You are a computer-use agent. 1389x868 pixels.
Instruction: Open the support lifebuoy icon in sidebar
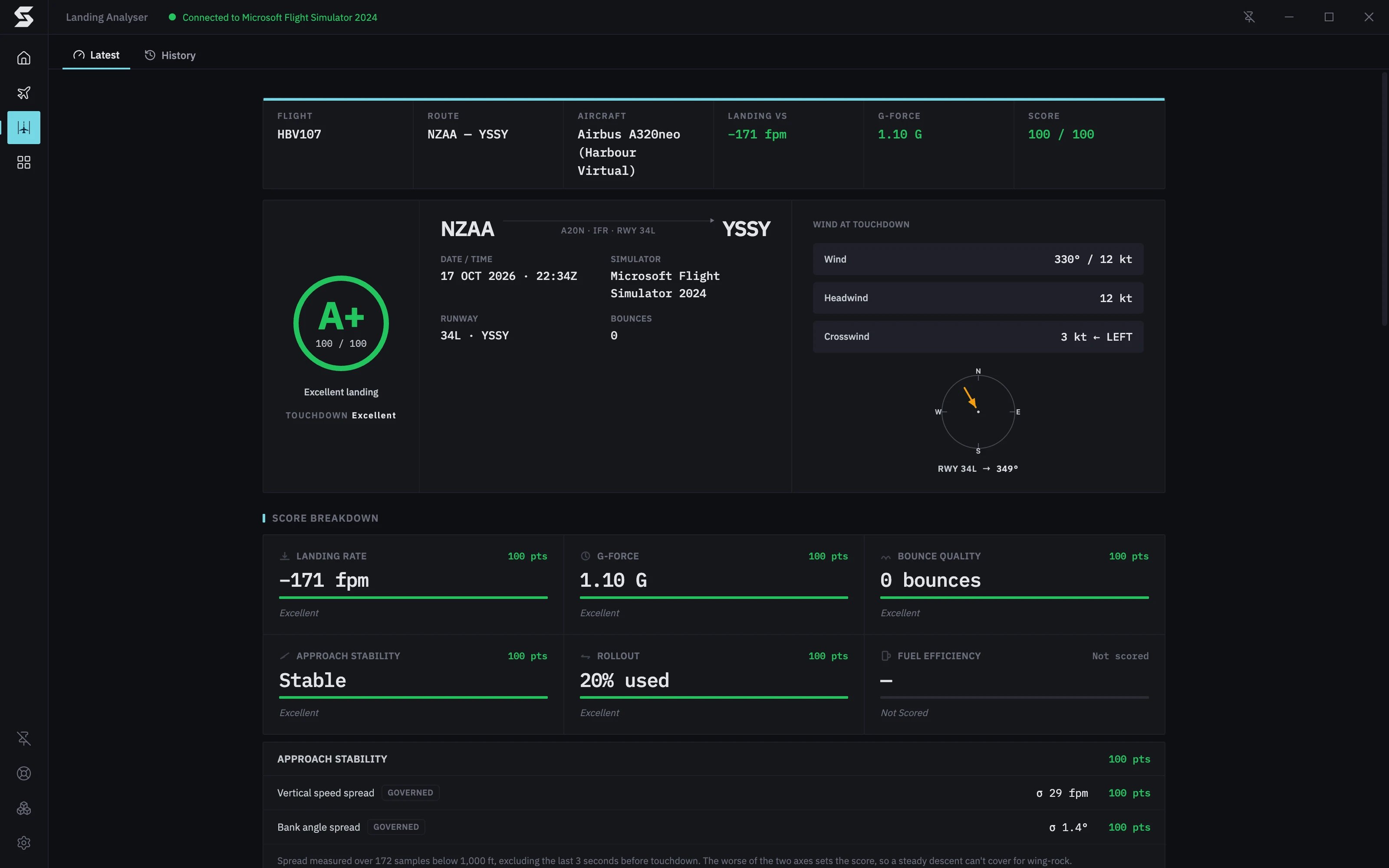(23, 773)
